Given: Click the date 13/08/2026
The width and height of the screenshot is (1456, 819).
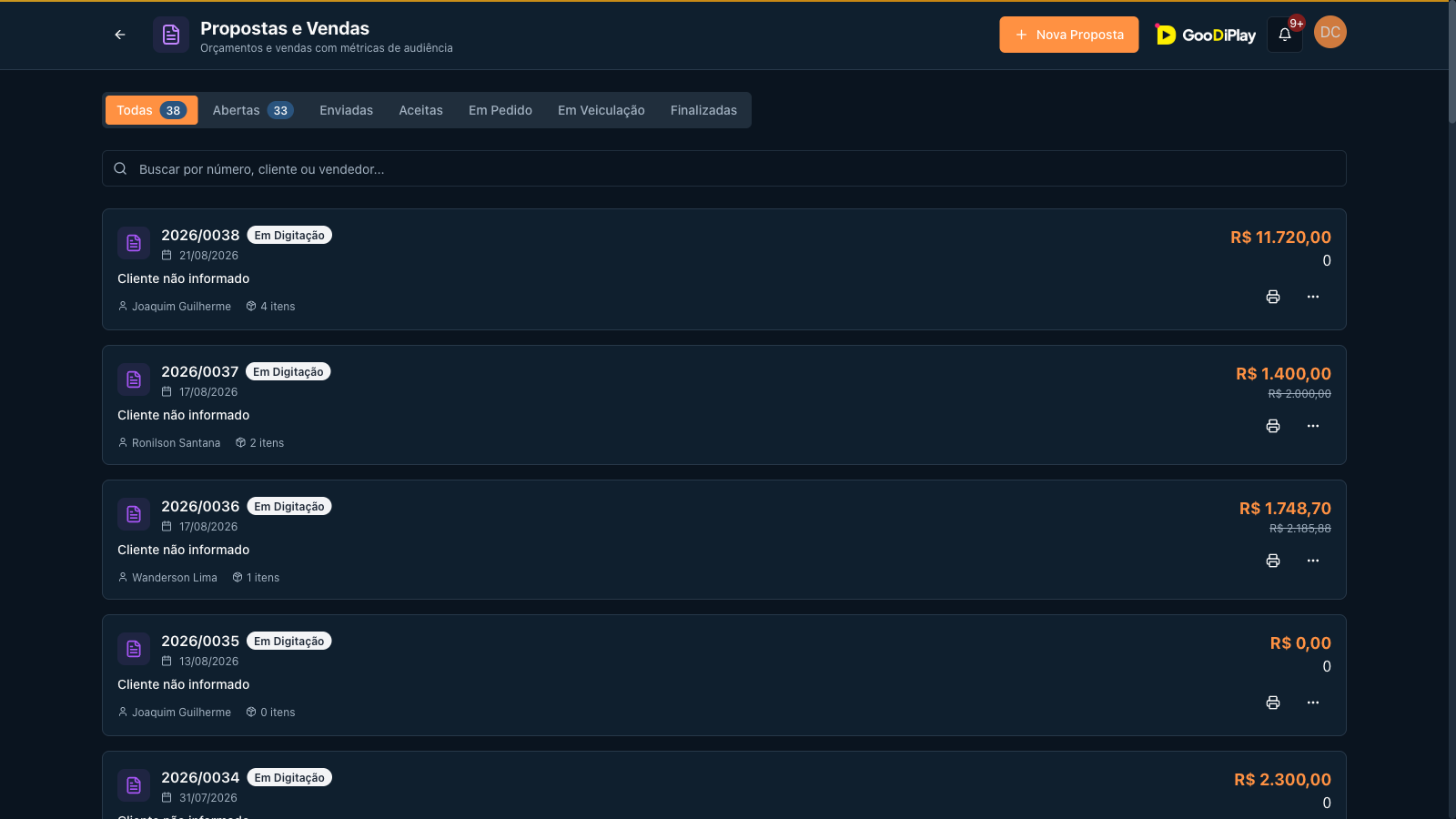Looking at the screenshot, I should [x=208, y=662].
